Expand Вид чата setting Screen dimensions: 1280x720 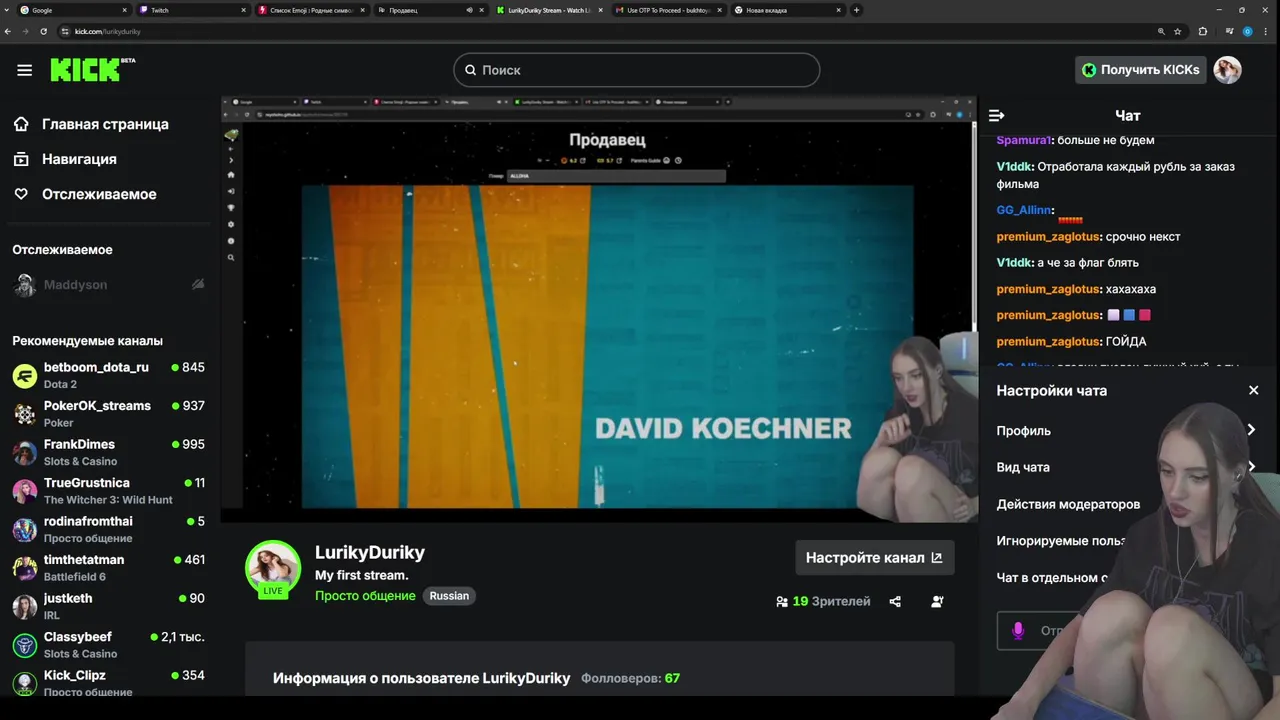(1126, 467)
